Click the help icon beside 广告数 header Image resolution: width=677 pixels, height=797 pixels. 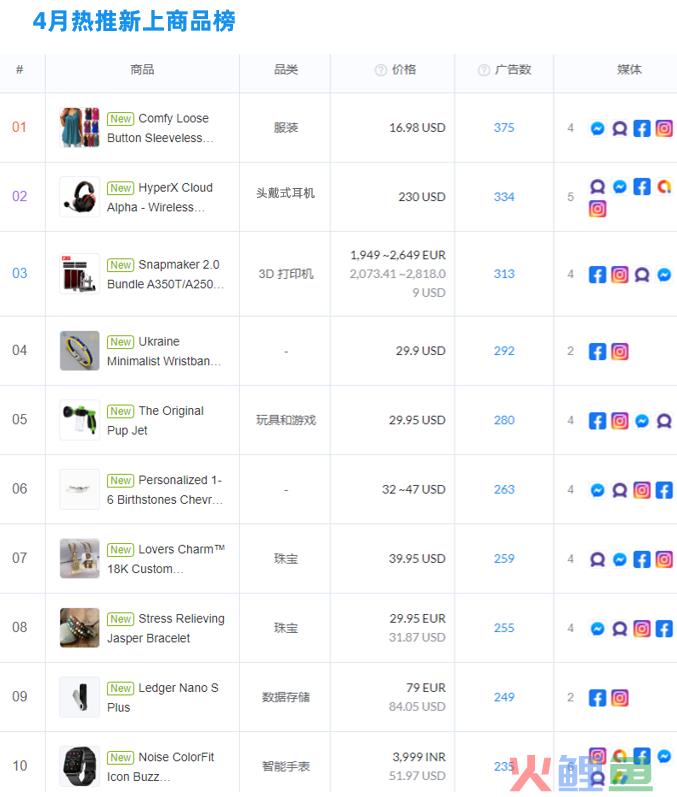point(484,70)
